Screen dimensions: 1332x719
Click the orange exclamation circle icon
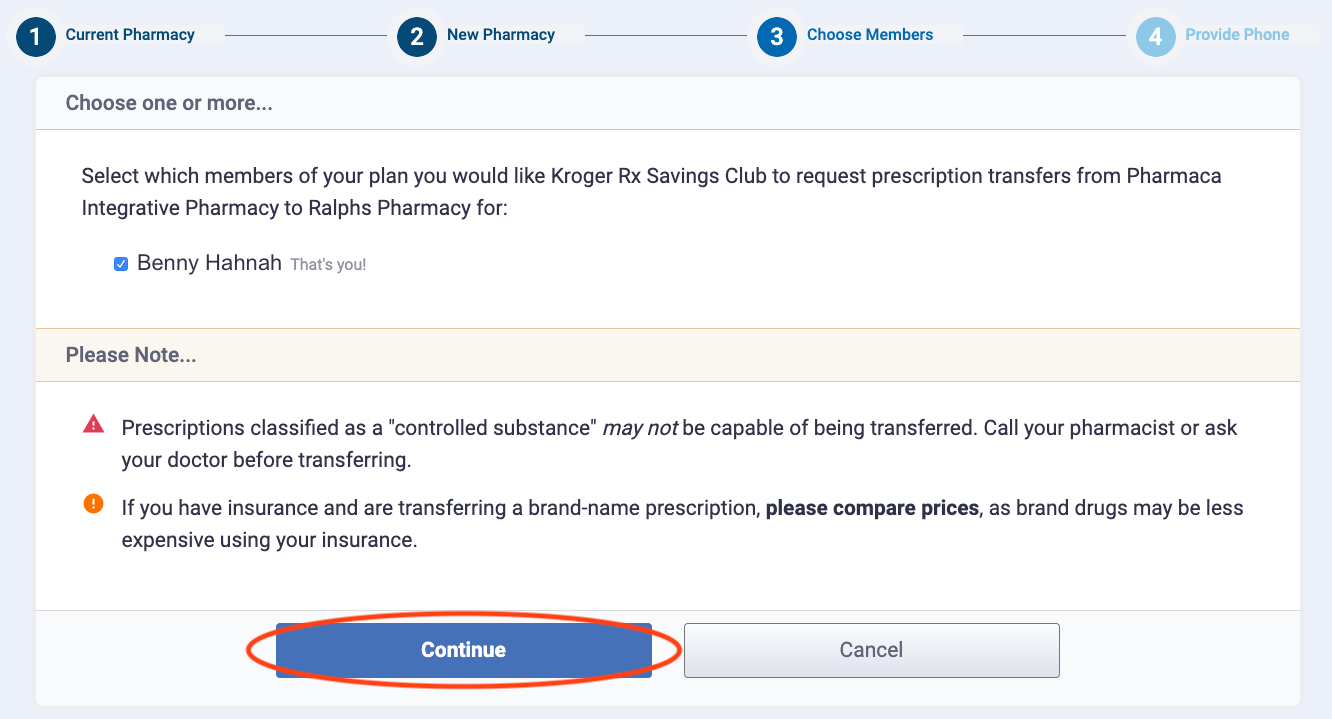(x=93, y=504)
